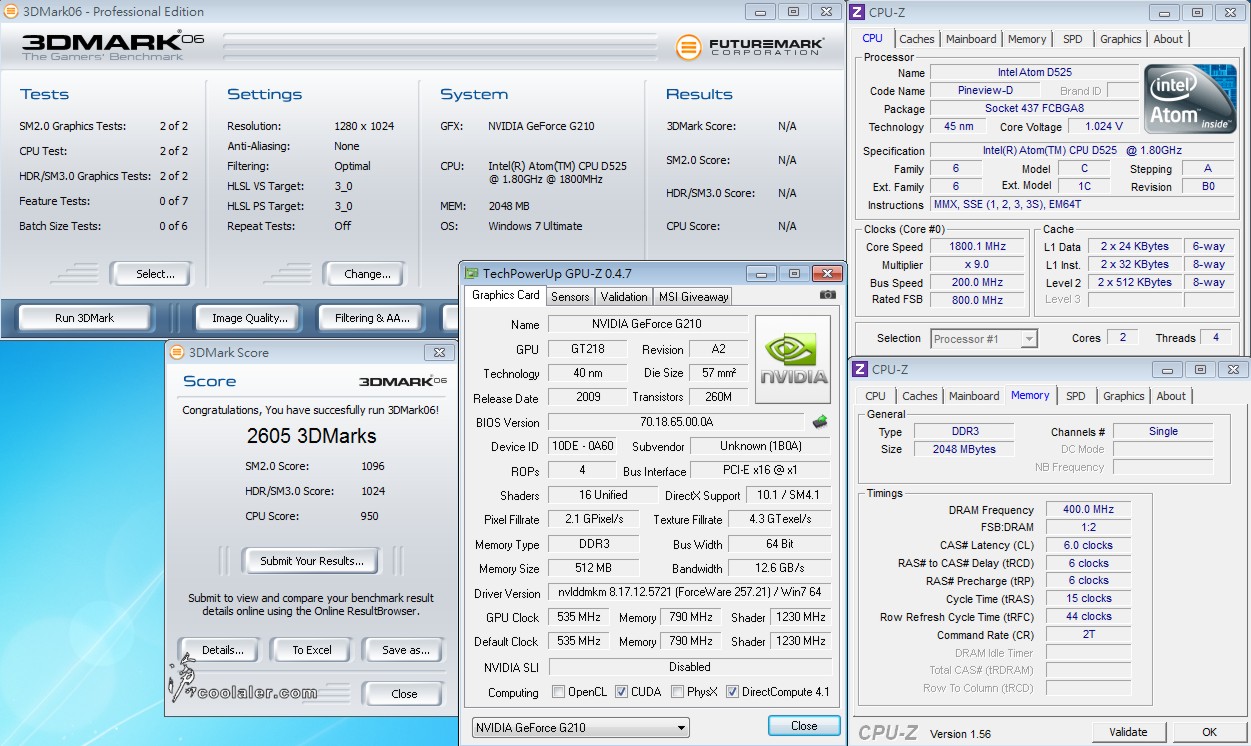
Task: Open SPD tab in CPU-Z memory window
Action: (x=1076, y=396)
